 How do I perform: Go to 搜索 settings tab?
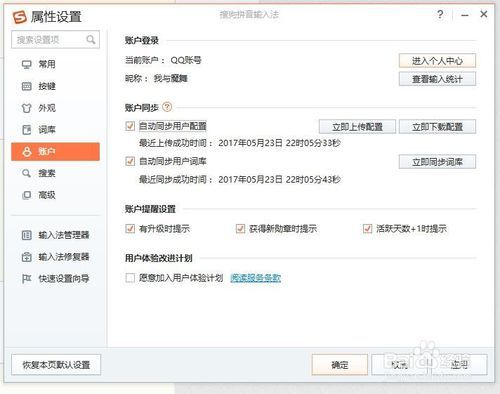click(x=55, y=173)
